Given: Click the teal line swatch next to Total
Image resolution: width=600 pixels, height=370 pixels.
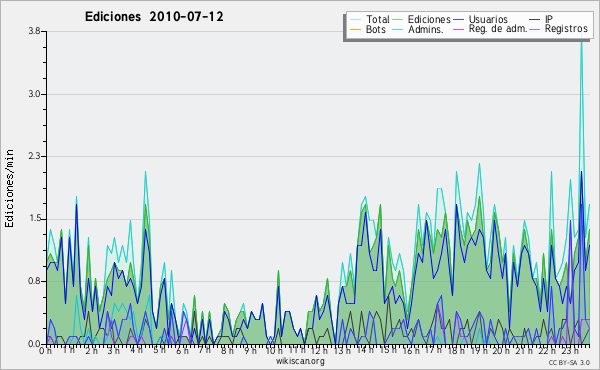Looking at the screenshot, I should click(355, 20).
